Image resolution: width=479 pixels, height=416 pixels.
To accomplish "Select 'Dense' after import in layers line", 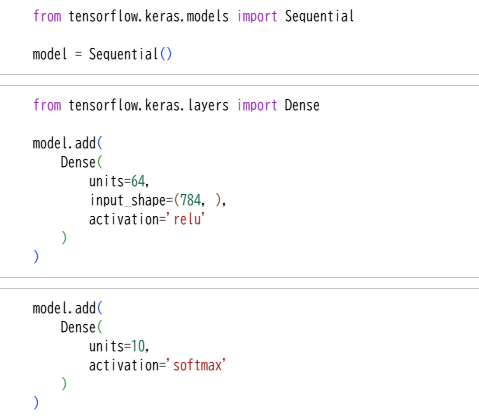I will point(302,105).
